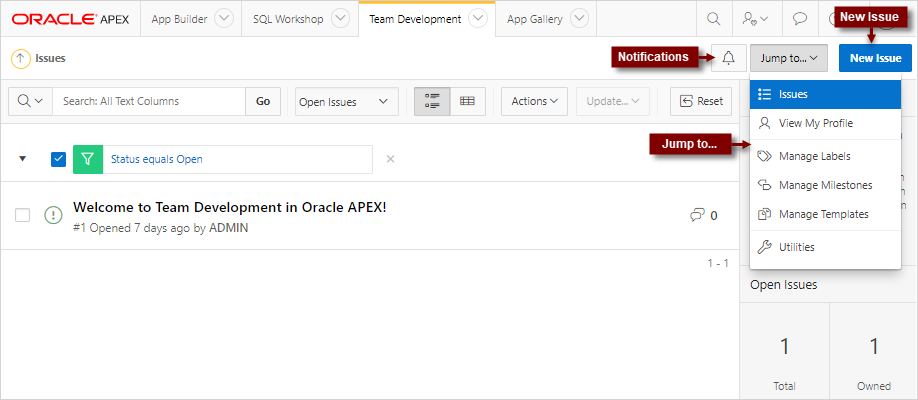Go to the SQL Workshop tab
This screenshot has width=918, height=400.
tap(288, 19)
